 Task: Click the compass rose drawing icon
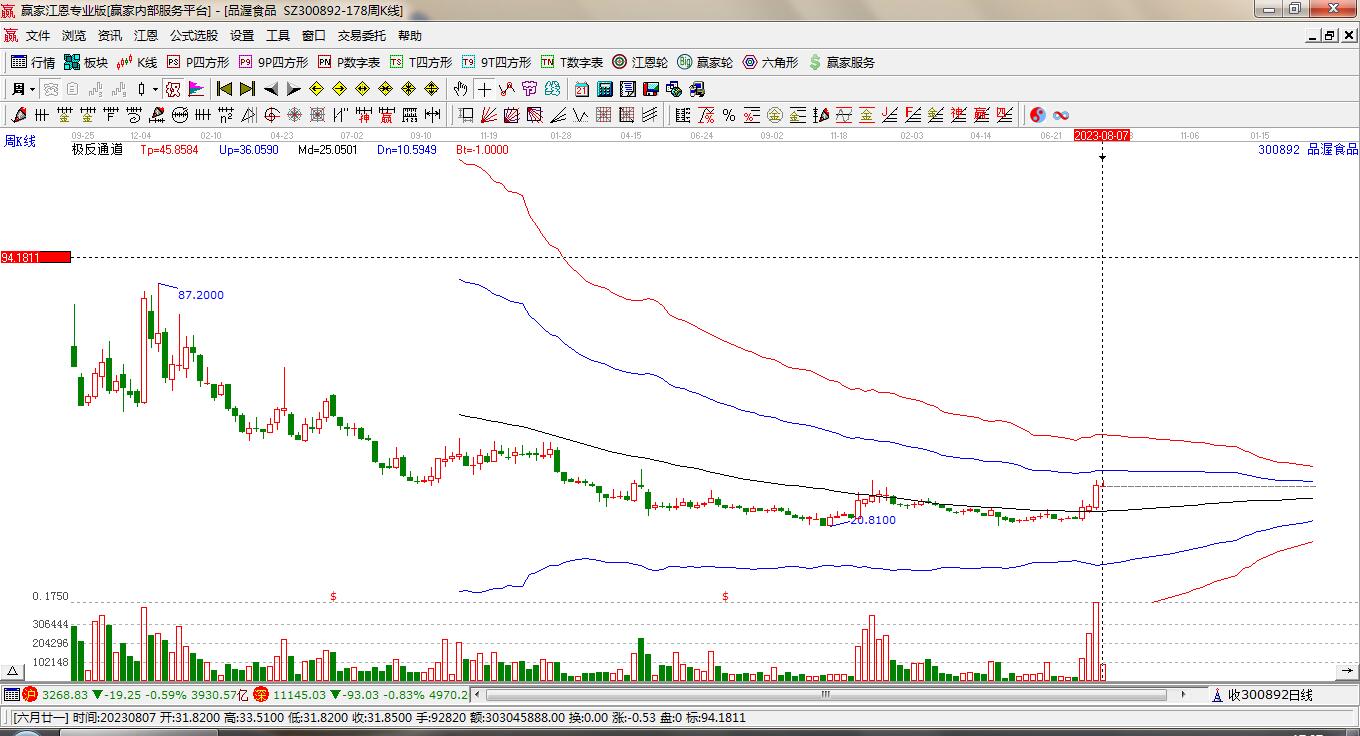coord(295,115)
